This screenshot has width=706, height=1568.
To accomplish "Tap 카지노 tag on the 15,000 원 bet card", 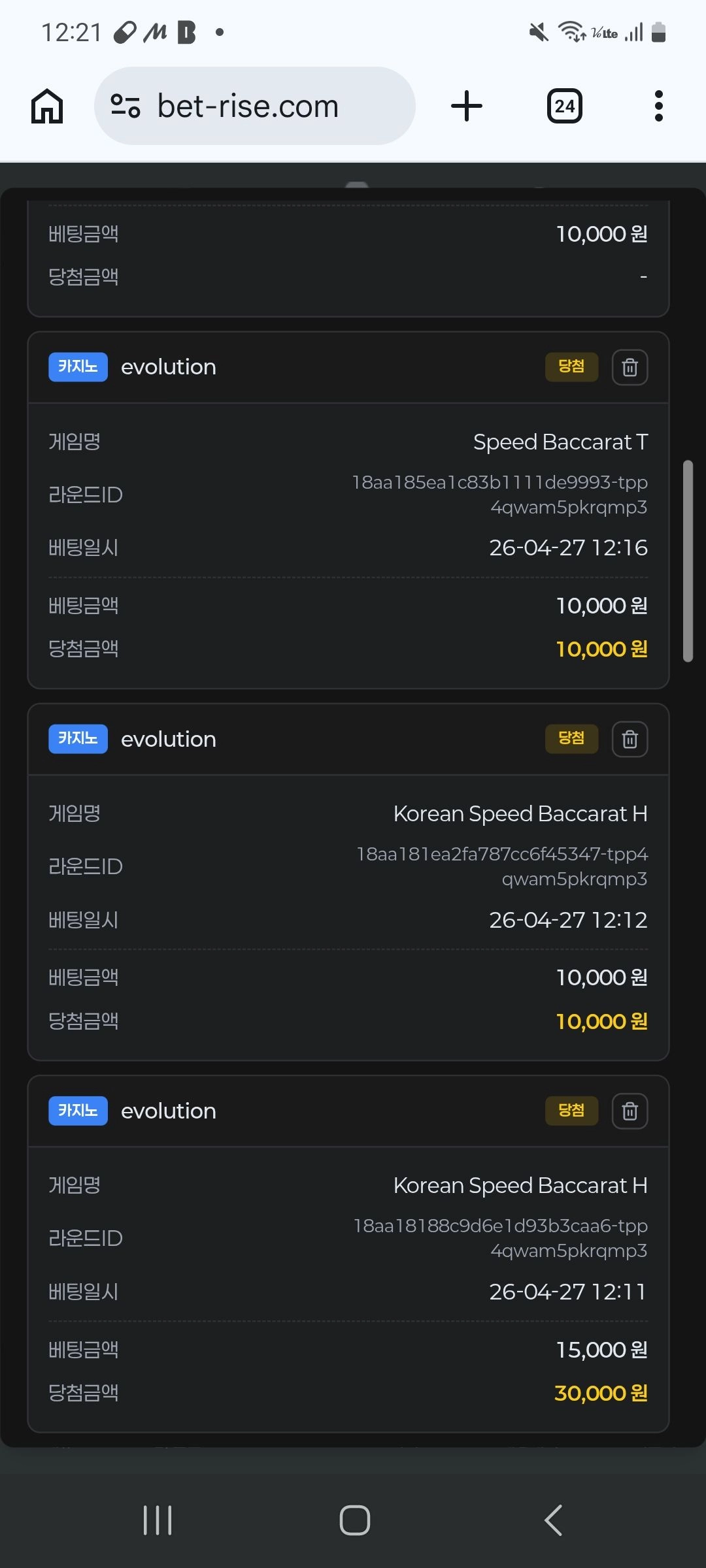I will pyautogui.click(x=78, y=1111).
